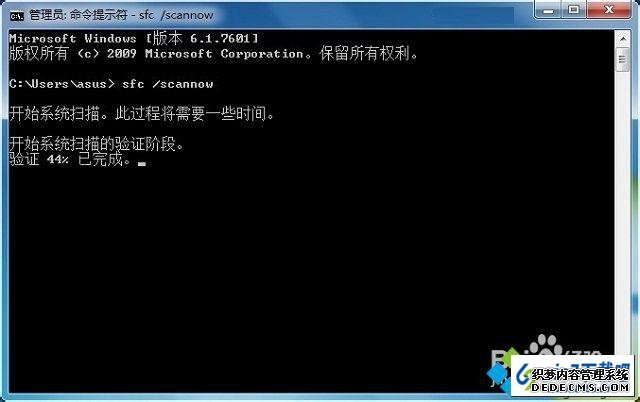
Task: Click the line 开始系统扫描。此过程将需要一些时间。
Action: coord(142,113)
